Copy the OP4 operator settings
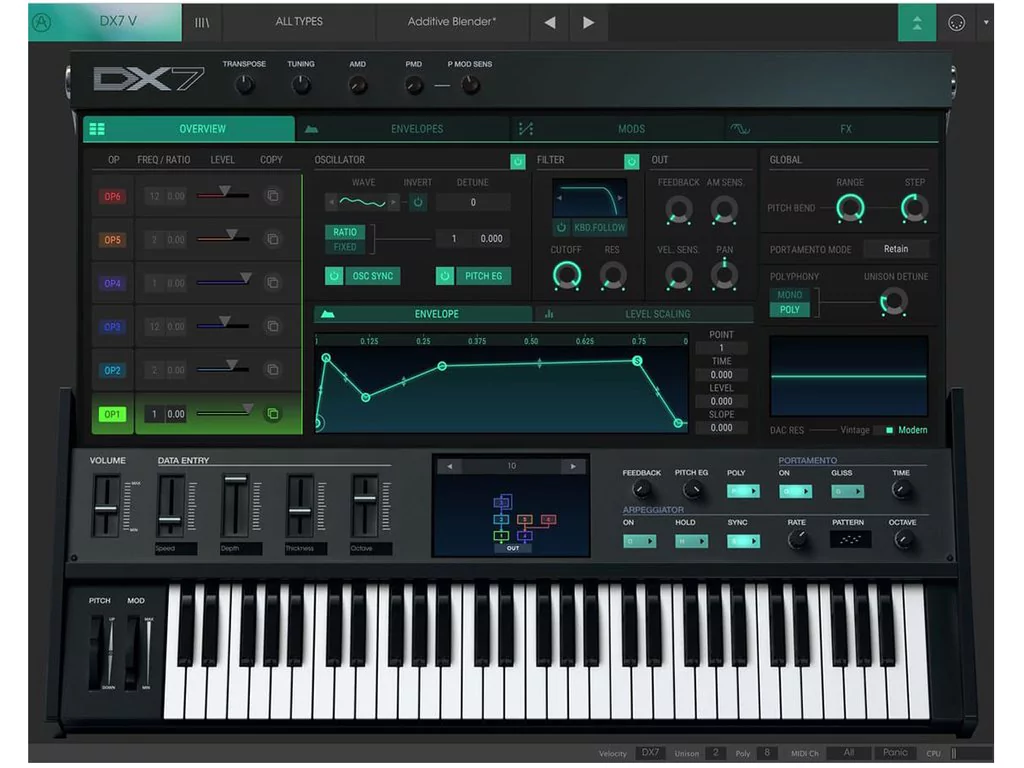 coord(273,283)
